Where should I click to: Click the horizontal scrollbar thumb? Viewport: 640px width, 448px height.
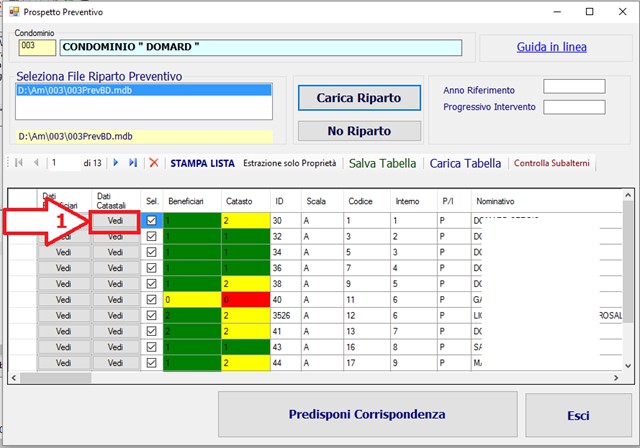[x=56, y=378]
